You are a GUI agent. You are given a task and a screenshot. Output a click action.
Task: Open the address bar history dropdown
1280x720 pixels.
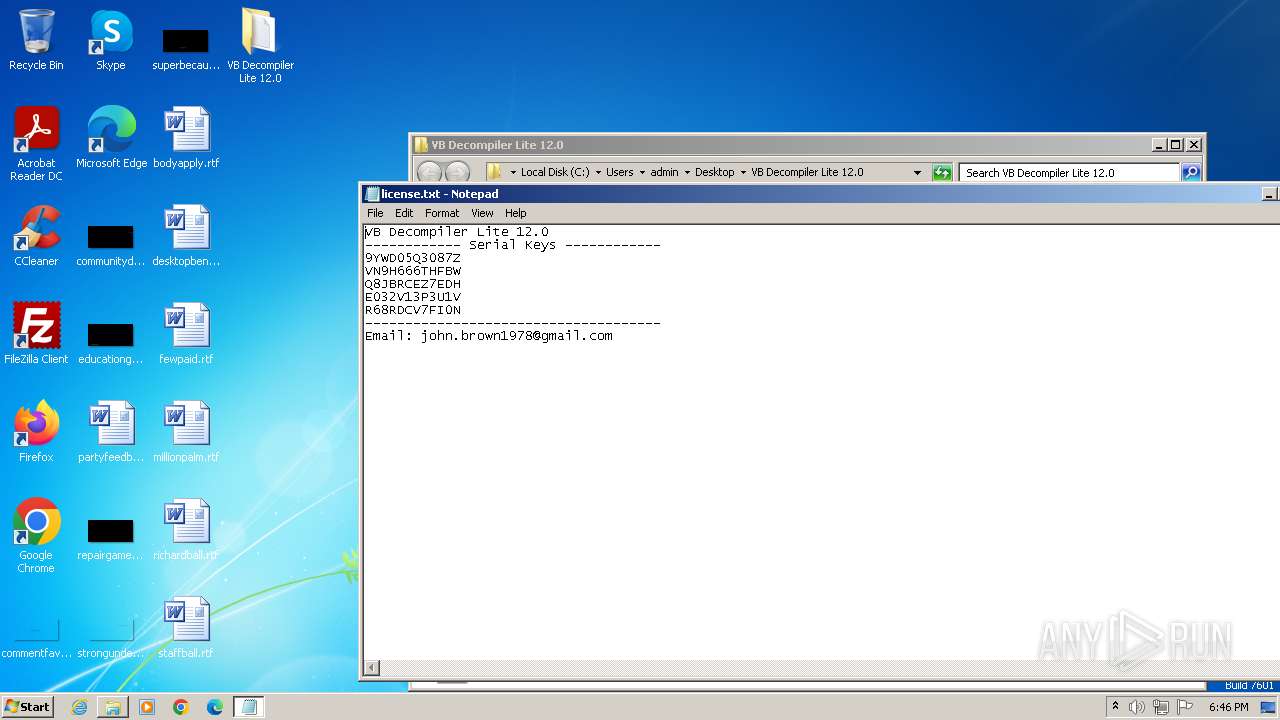[x=917, y=172]
